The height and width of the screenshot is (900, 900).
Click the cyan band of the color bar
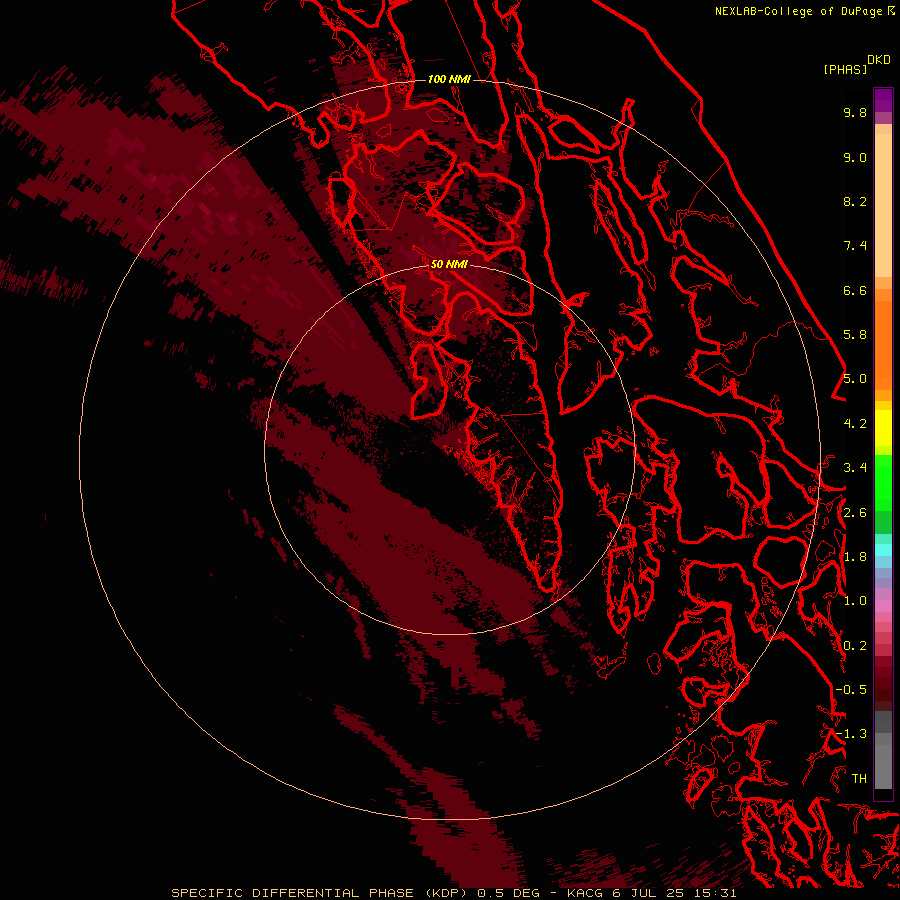883,550
